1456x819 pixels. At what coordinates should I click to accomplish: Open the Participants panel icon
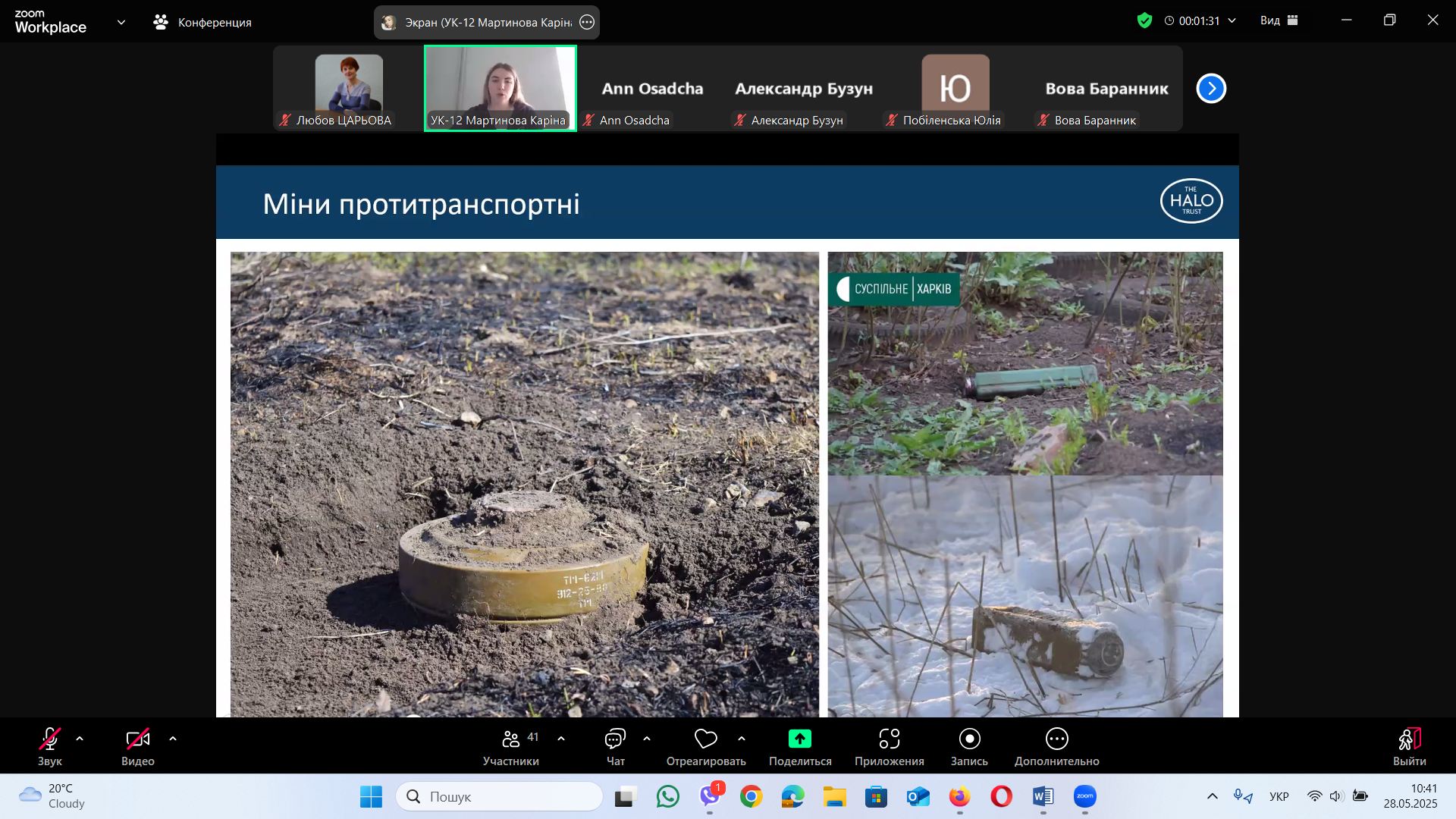coord(510,739)
